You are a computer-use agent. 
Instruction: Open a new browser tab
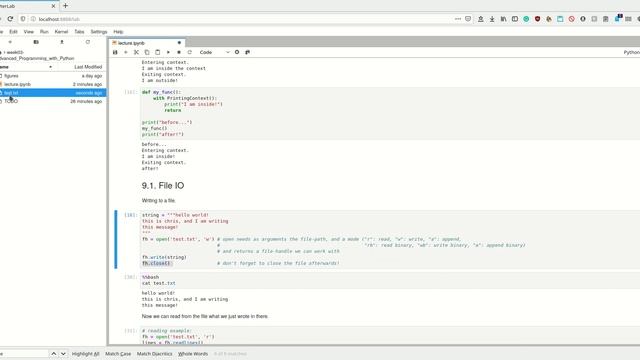65,6
